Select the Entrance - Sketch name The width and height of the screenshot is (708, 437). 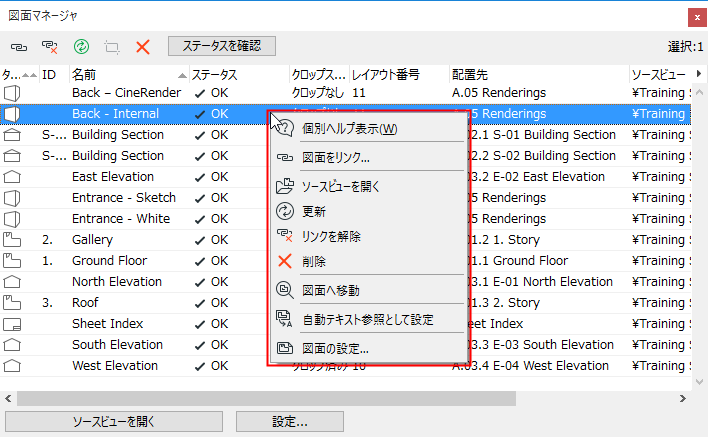click(124, 198)
